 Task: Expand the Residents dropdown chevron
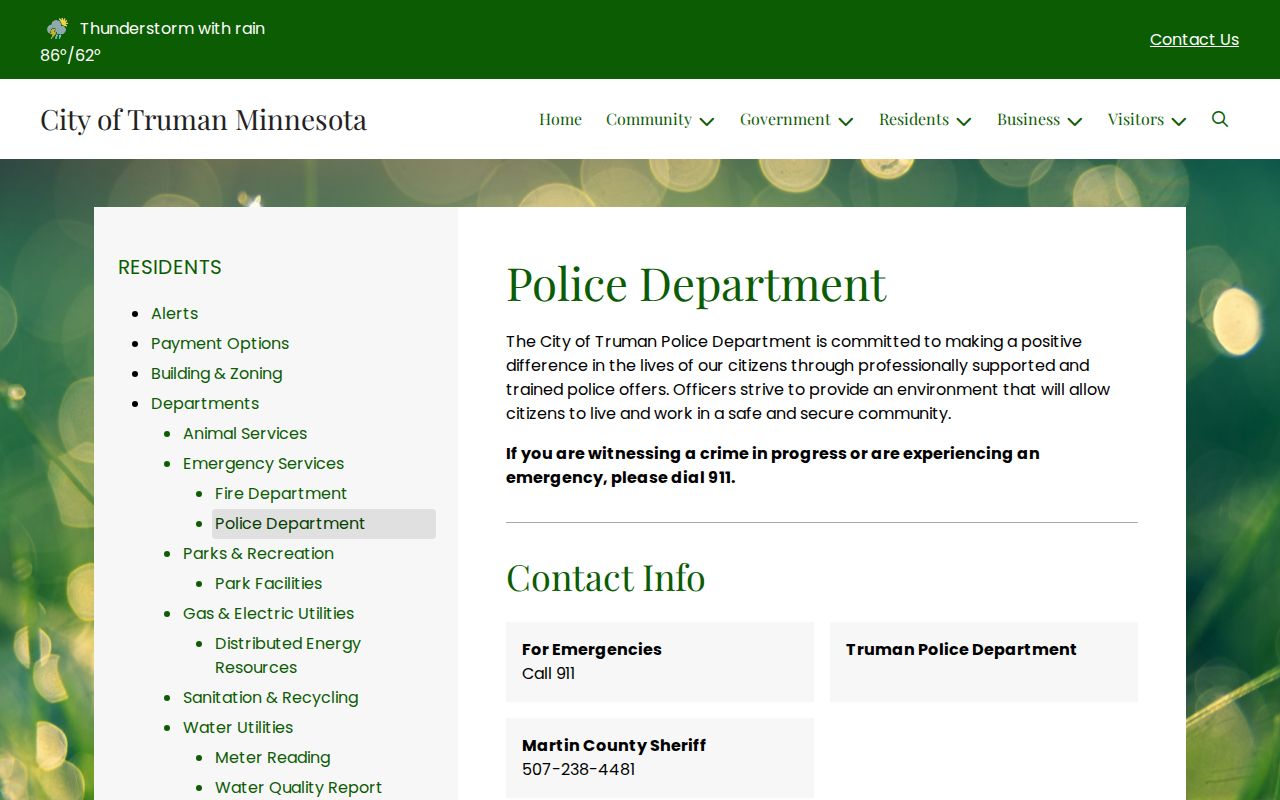pyautogui.click(x=964, y=121)
